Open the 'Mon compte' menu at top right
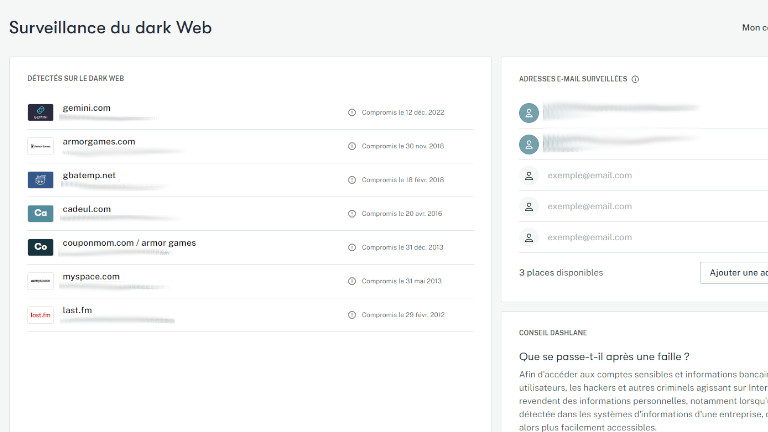 click(753, 28)
